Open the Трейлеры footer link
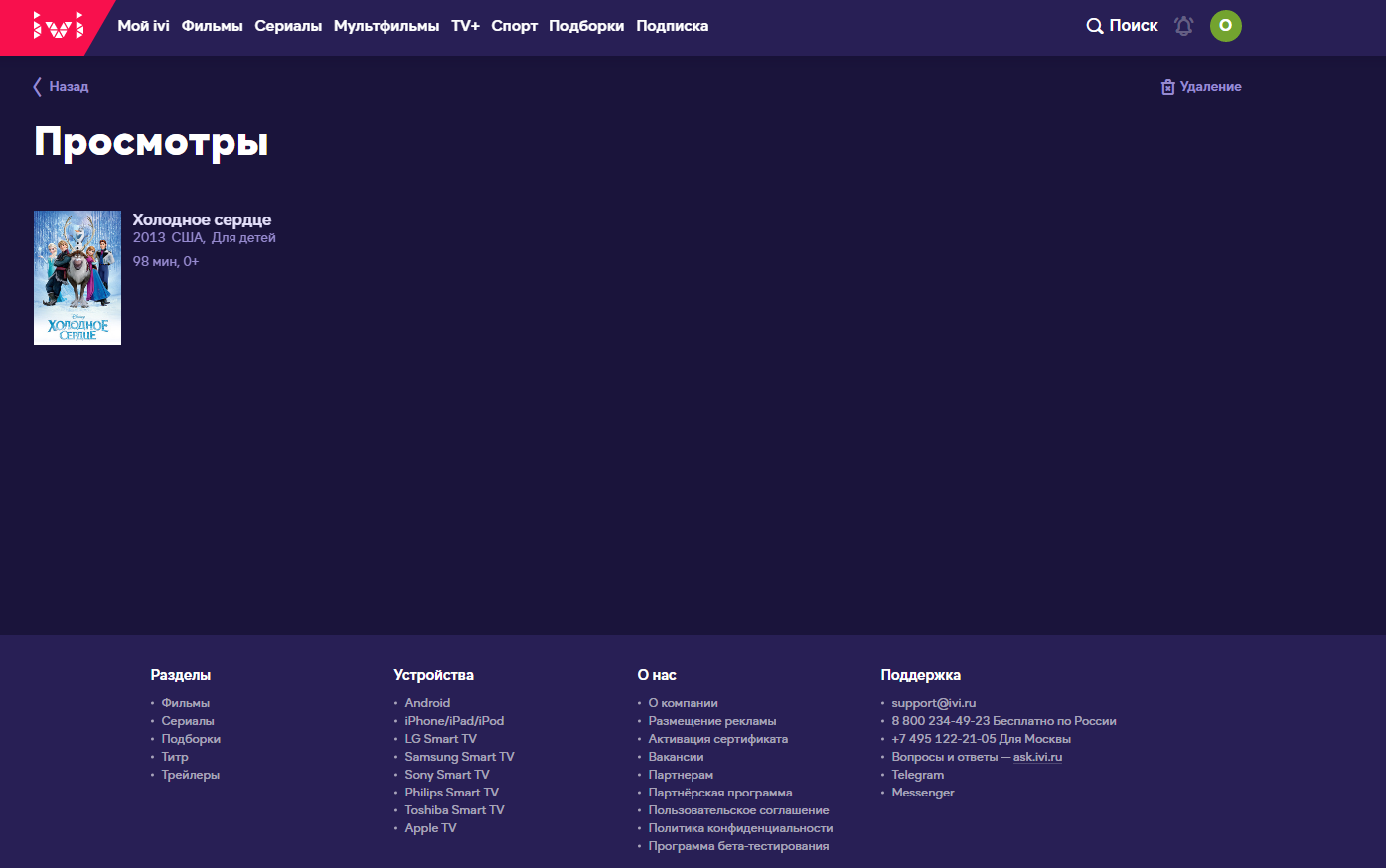 (191, 775)
